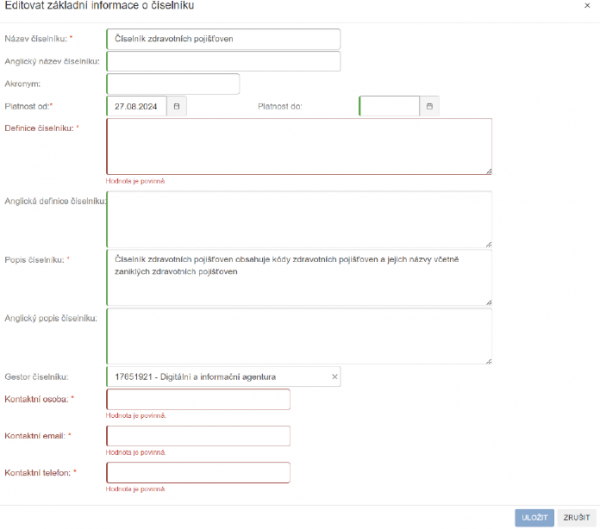Click resize grip of Anglická definice textarea
The height and width of the screenshot is (529, 600).
[488, 243]
